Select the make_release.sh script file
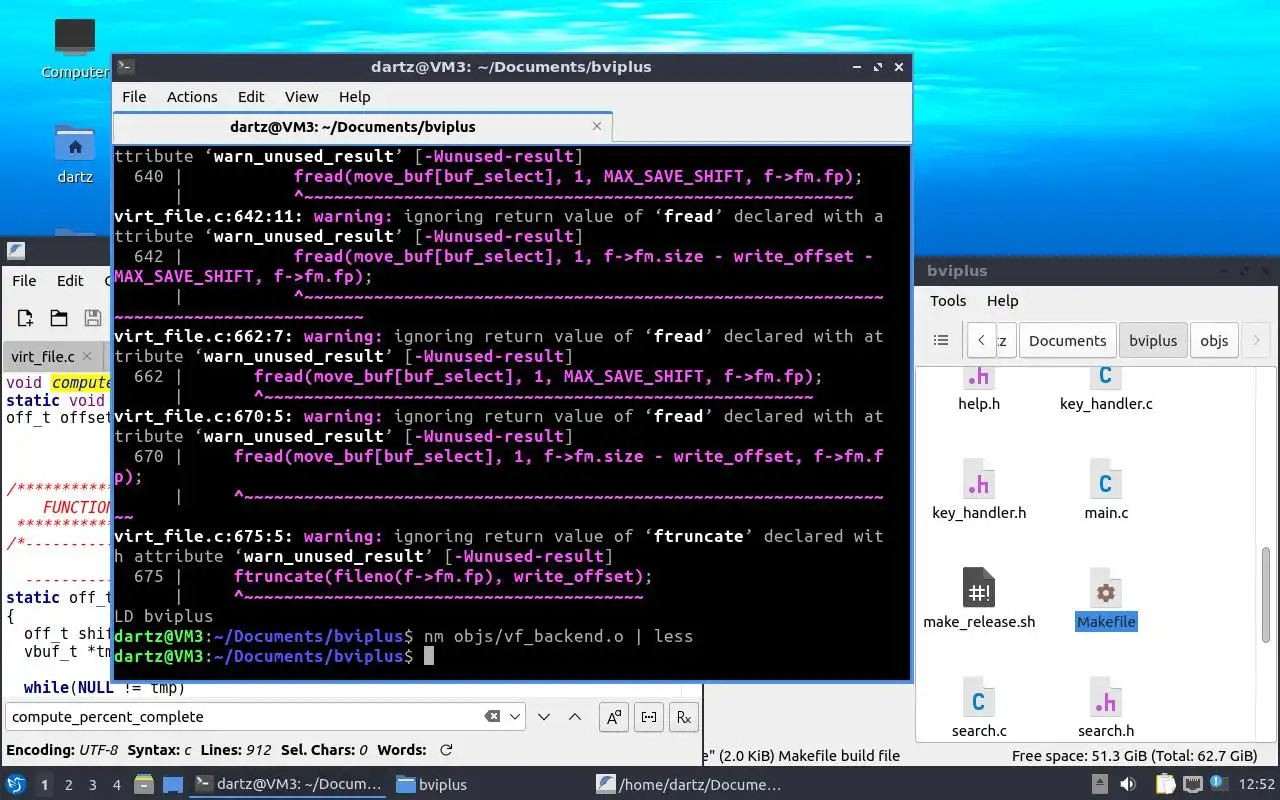1280x800 pixels. click(x=979, y=599)
